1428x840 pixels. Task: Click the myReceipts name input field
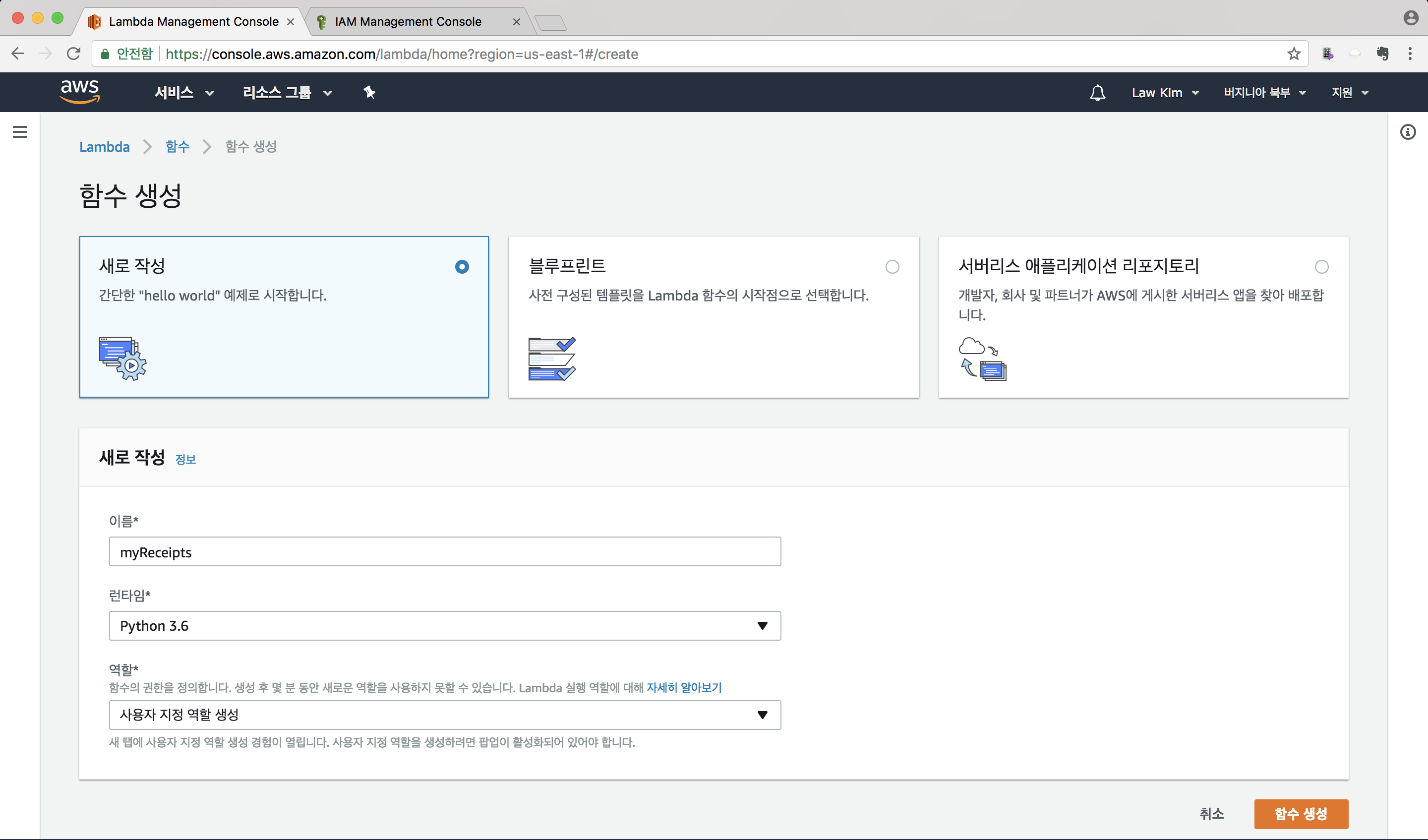[x=445, y=552]
